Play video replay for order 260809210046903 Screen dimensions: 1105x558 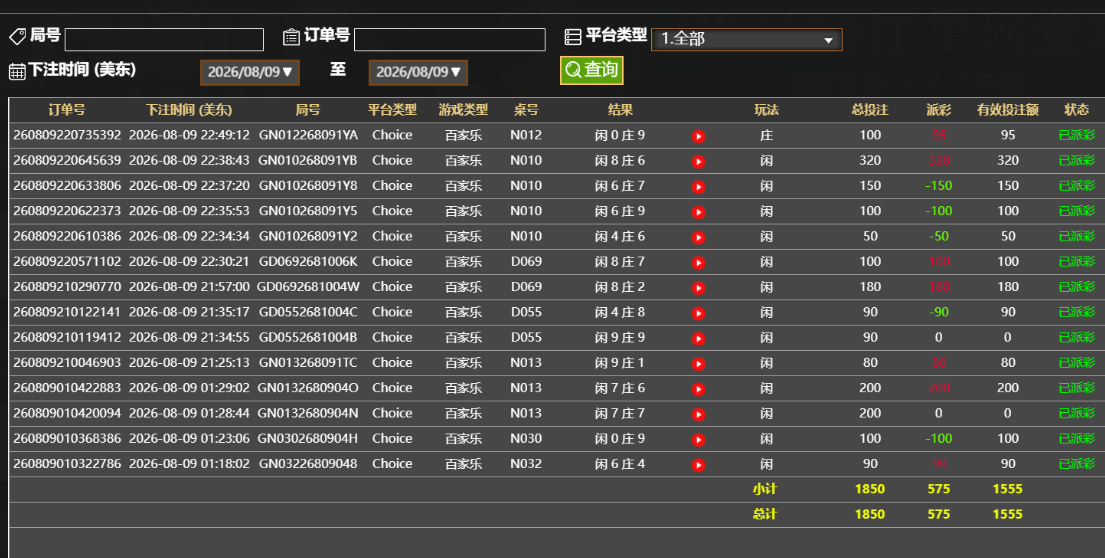[x=698, y=364]
